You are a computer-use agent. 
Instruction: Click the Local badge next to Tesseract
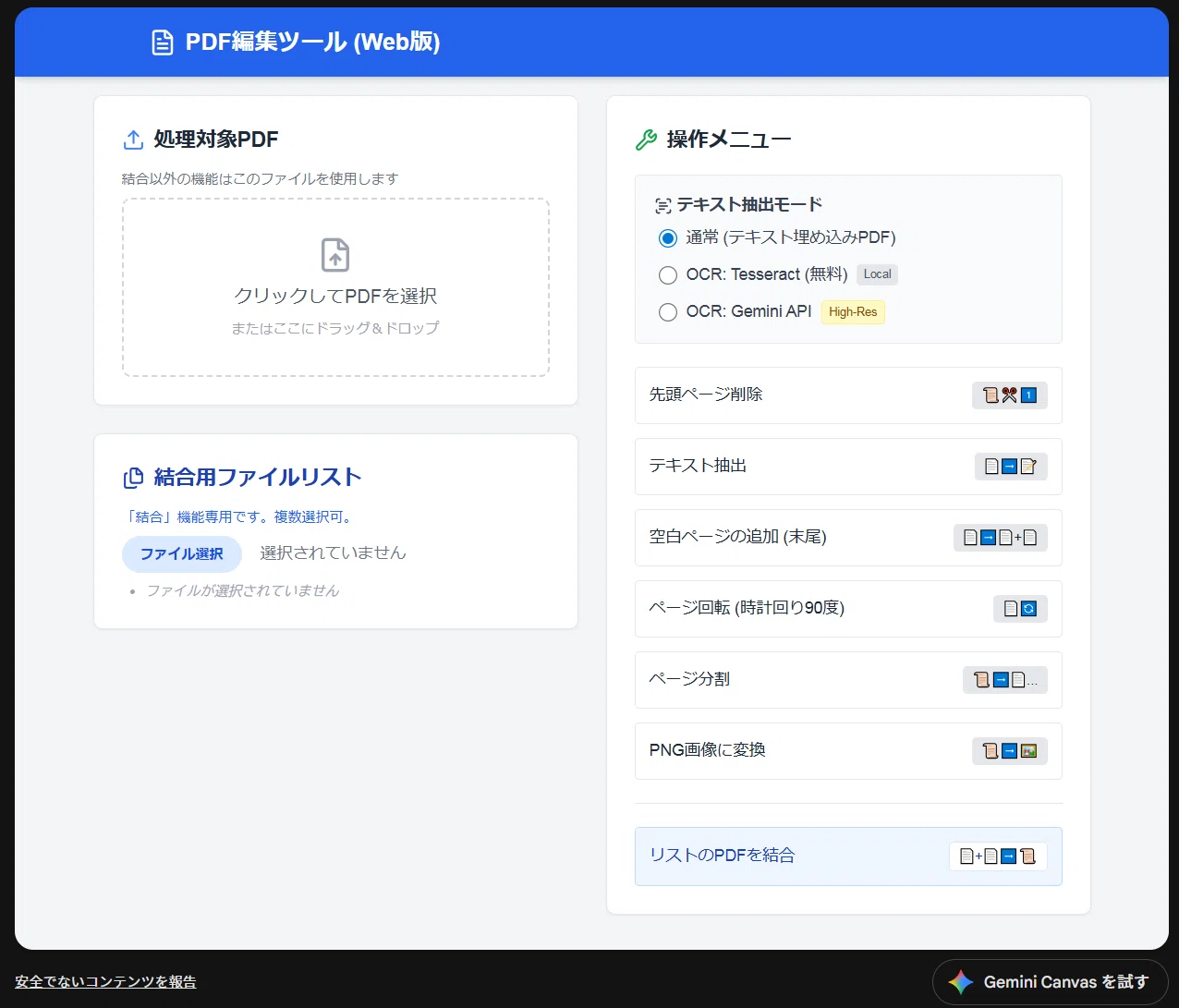877,274
